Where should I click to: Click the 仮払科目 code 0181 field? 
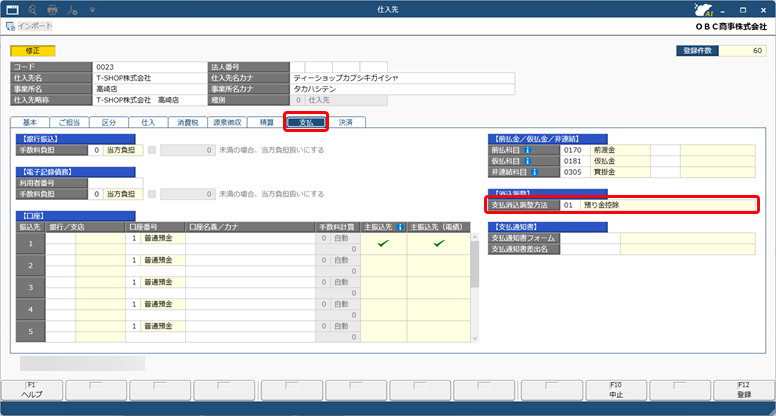[x=575, y=161]
